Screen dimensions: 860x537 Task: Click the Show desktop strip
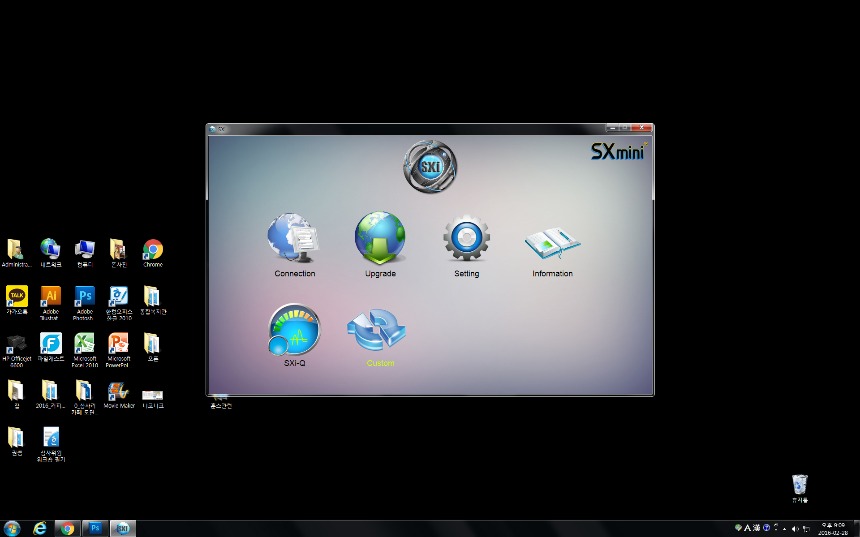tap(857, 529)
